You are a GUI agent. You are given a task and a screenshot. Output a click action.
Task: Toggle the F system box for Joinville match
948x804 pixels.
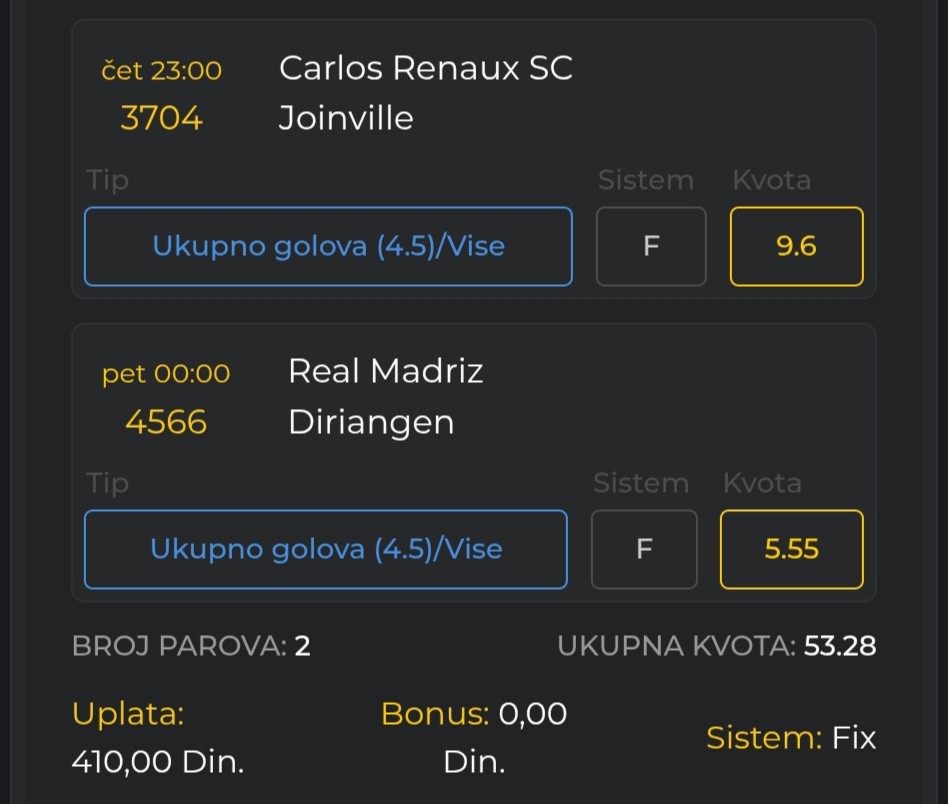tap(651, 246)
